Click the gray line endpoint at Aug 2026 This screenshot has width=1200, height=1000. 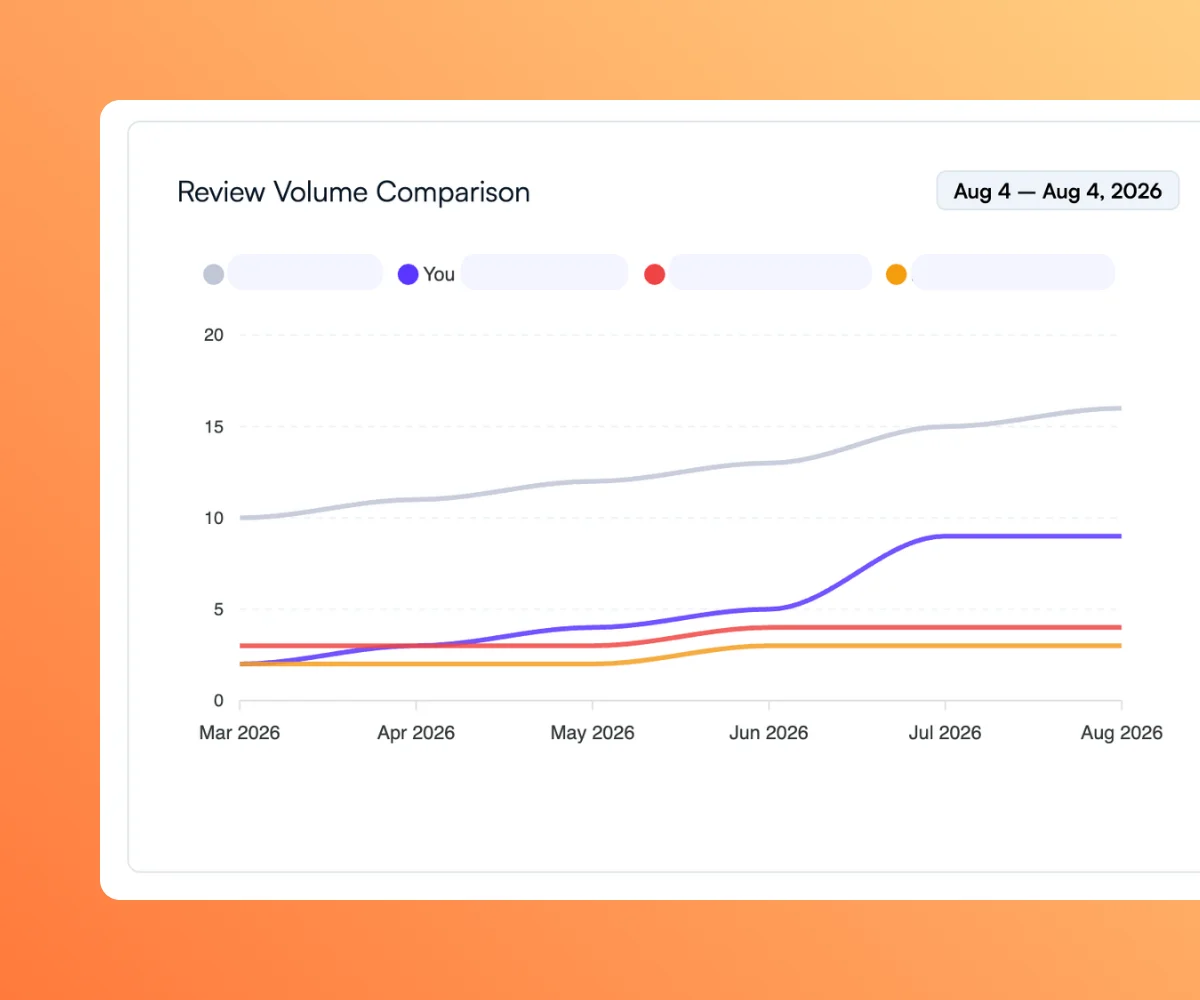pos(1120,408)
